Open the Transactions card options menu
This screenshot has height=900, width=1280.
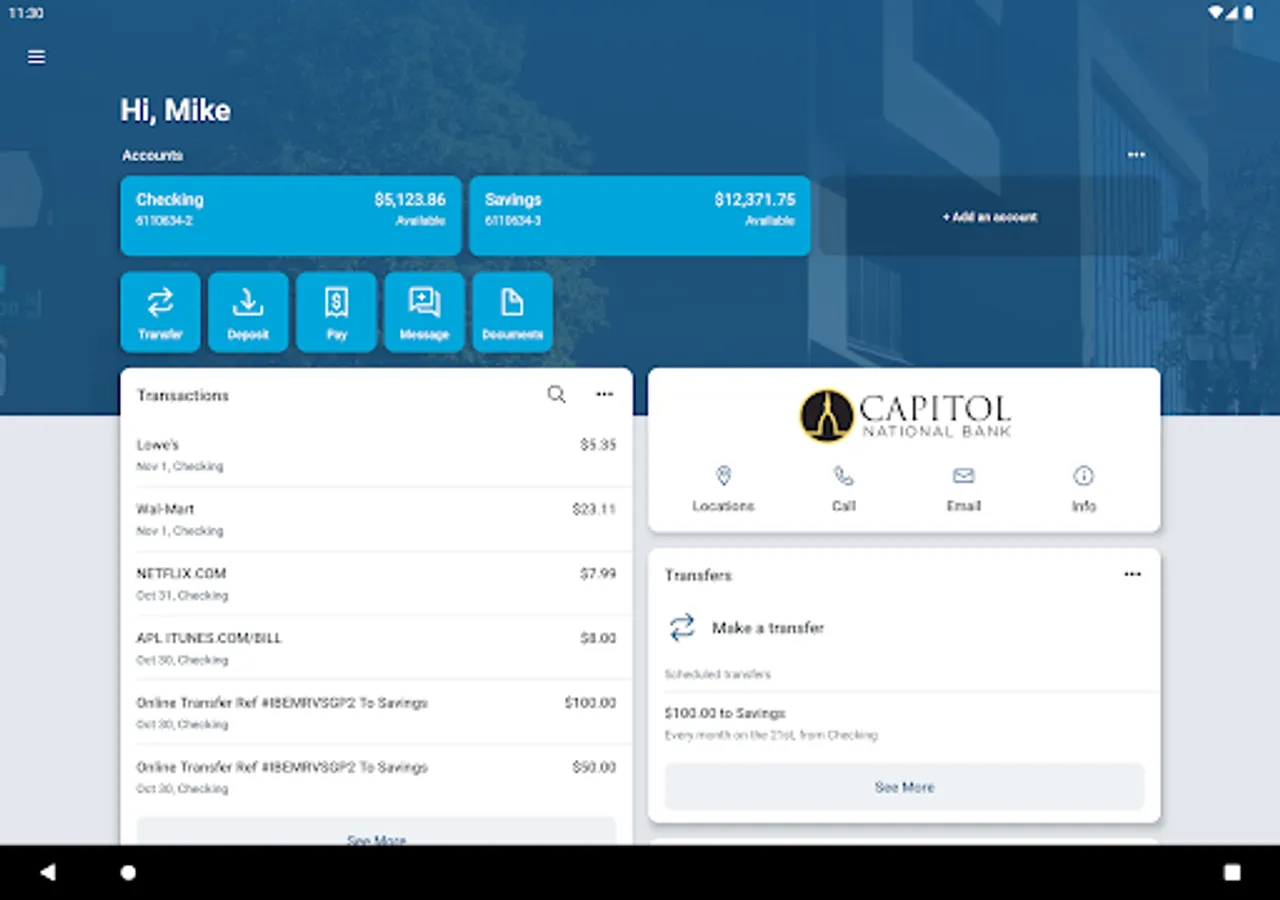pyautogui.click(x=605, y=395)
